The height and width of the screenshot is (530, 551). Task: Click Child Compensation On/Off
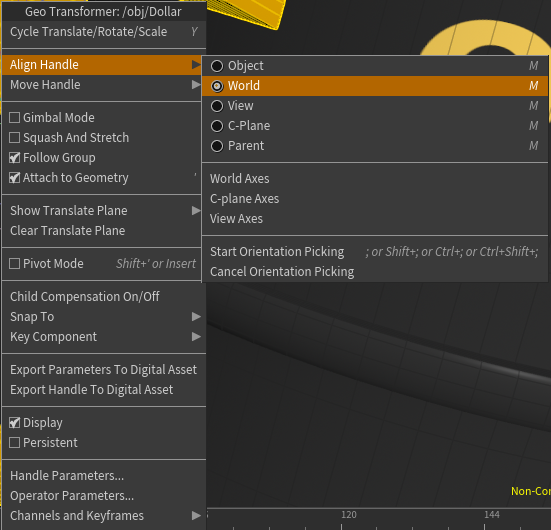click(104, 297)
